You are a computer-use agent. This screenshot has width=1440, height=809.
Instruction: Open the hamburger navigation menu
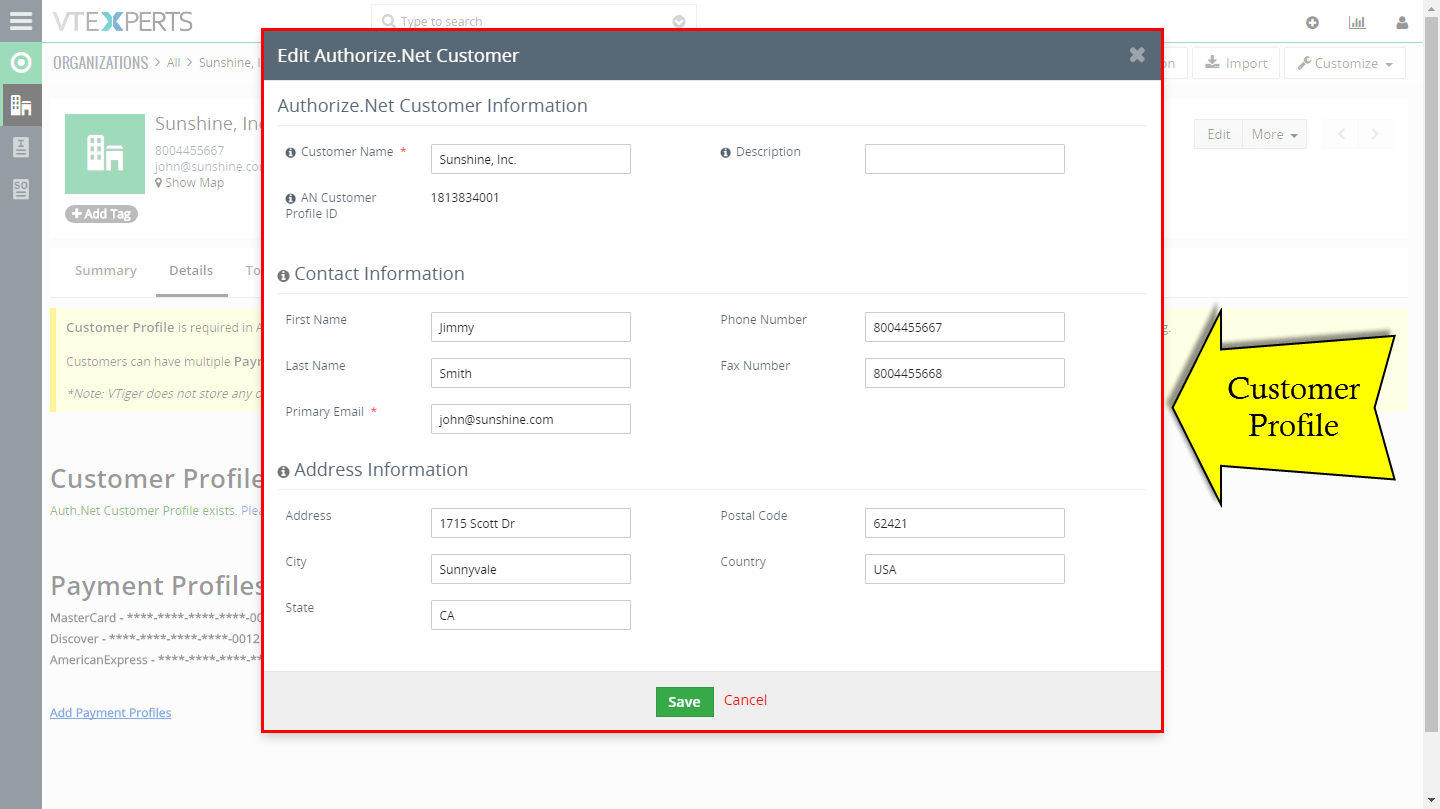20,20
